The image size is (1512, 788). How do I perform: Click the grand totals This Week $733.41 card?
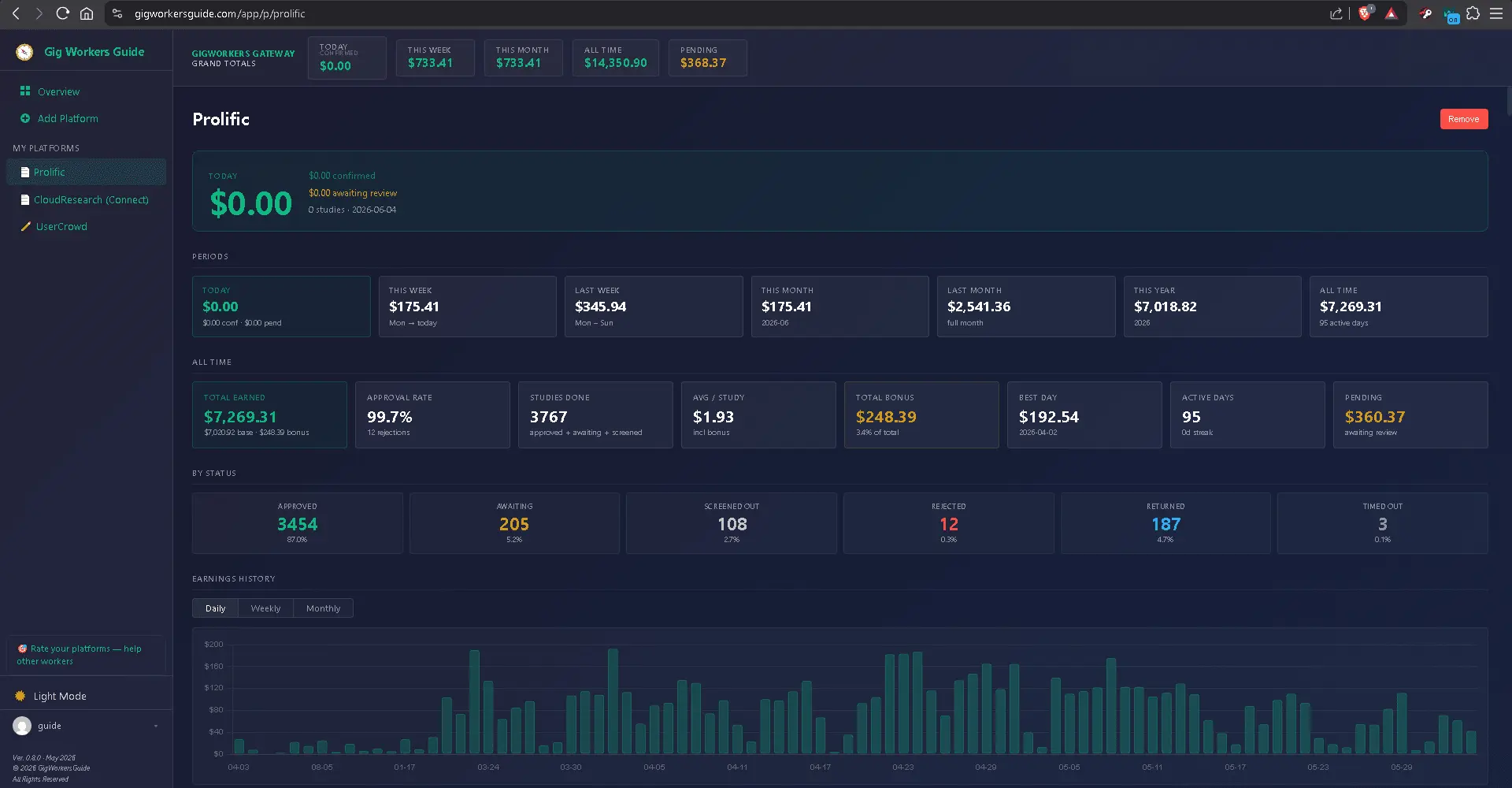(x=435, y=58)
